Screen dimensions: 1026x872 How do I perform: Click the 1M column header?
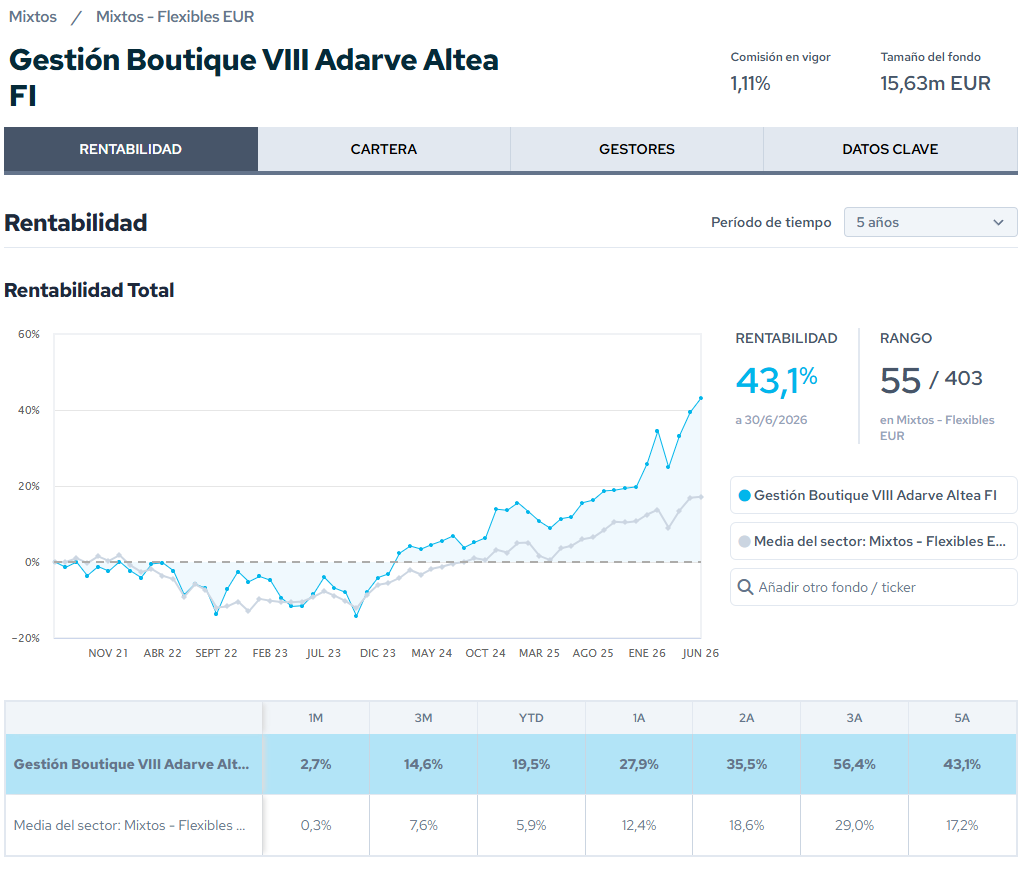pyautogui.click(x=316, y=718)
